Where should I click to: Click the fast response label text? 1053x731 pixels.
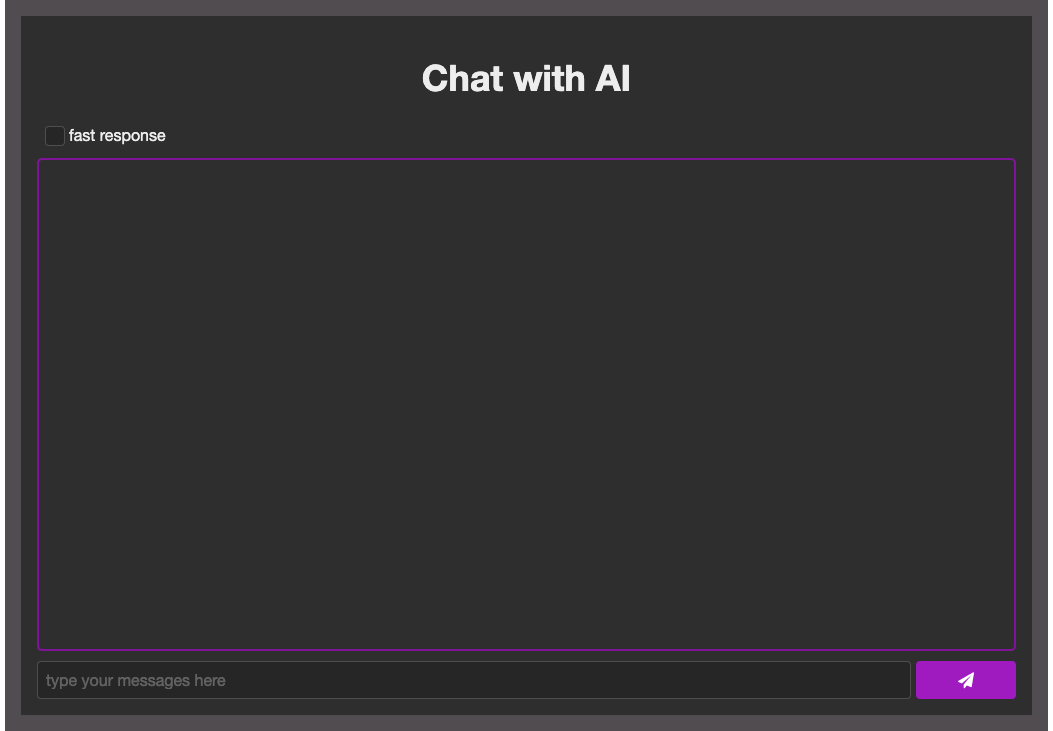click(116, 135)
